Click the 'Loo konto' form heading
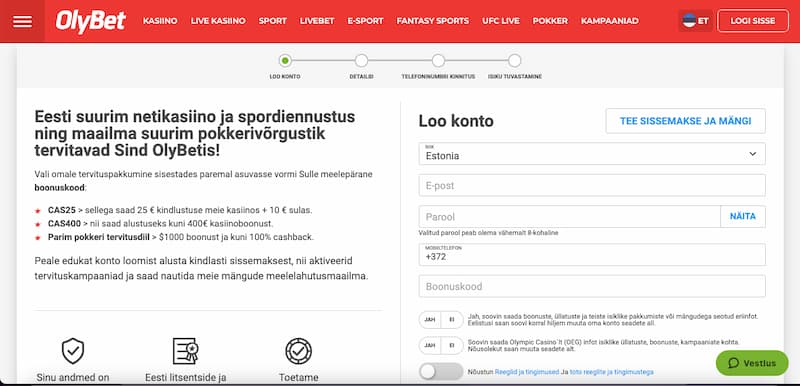The image size is (800, 386). point(456,121)
